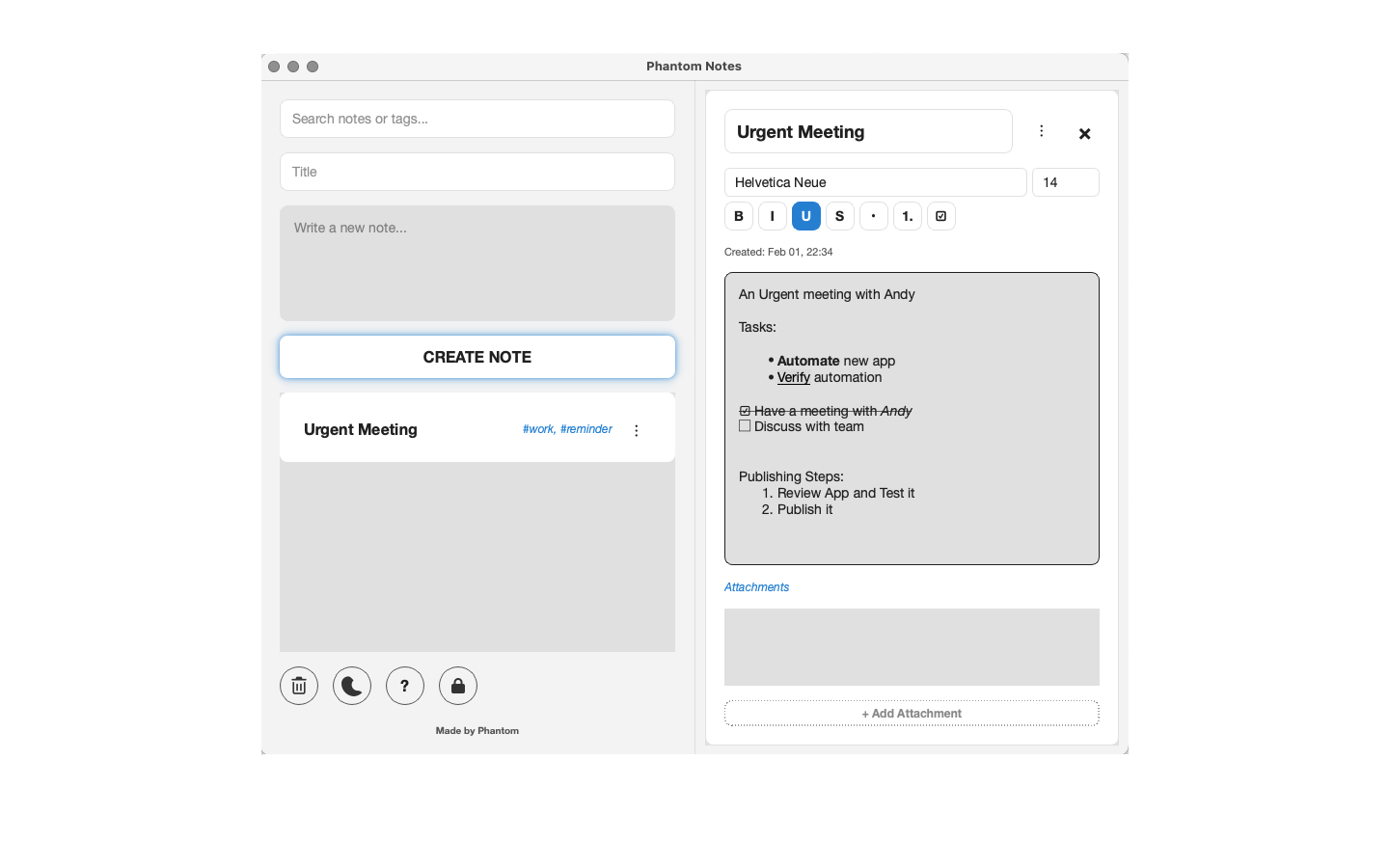Insert a checklist item
This screenshot has width=1389, height=868.
(940, 215)
